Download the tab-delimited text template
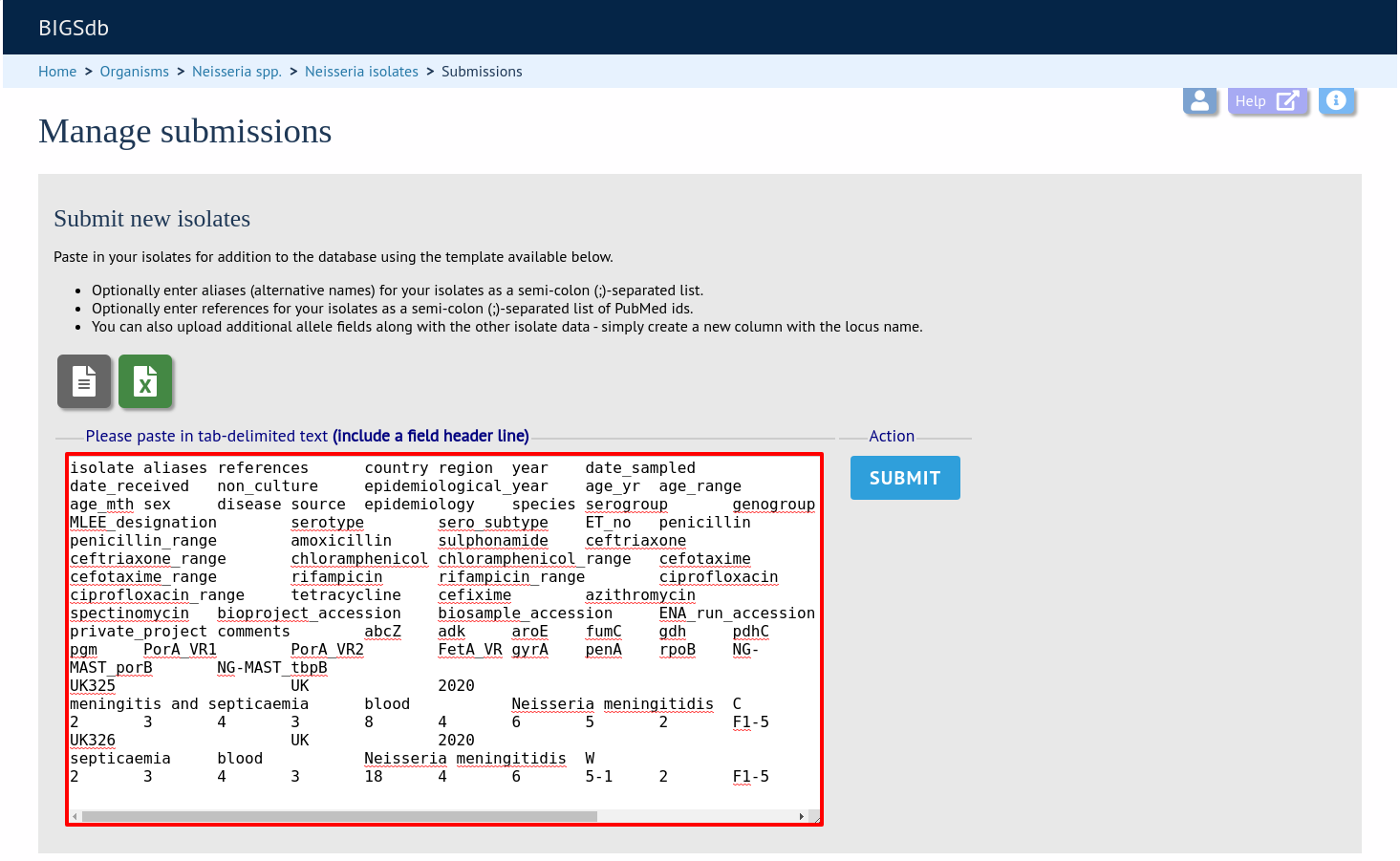The height and width of the screenshot is (861, 1400). [84, 381]
